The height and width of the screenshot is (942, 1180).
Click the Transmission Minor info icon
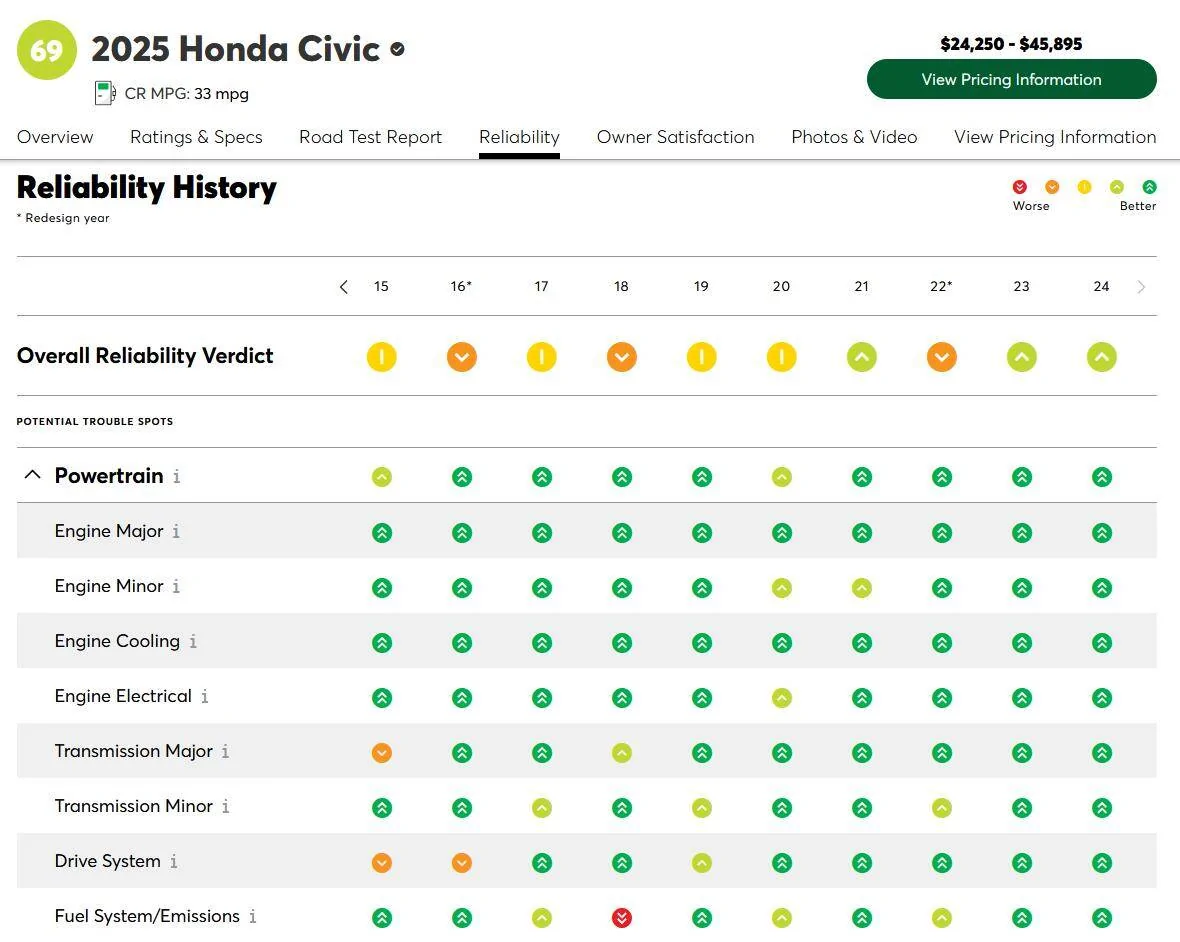point(225,806)
